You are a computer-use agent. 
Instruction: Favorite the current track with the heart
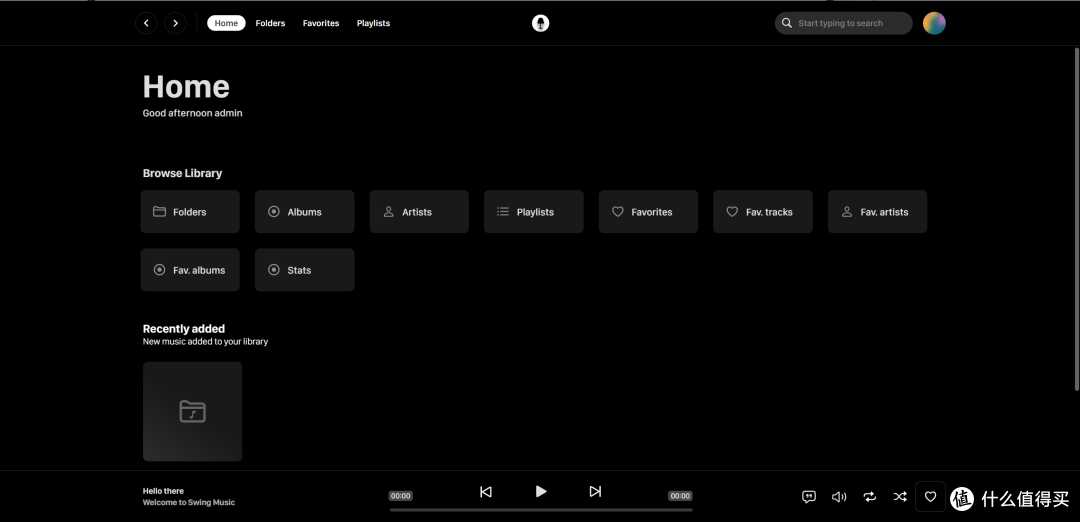(931, 497)
